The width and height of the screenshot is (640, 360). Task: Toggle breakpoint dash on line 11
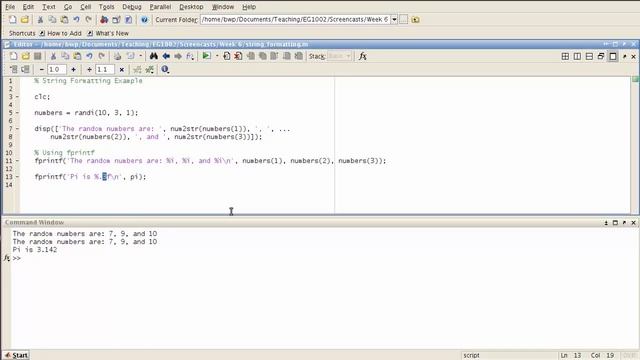pyautogui.click(x=17, y=161)
